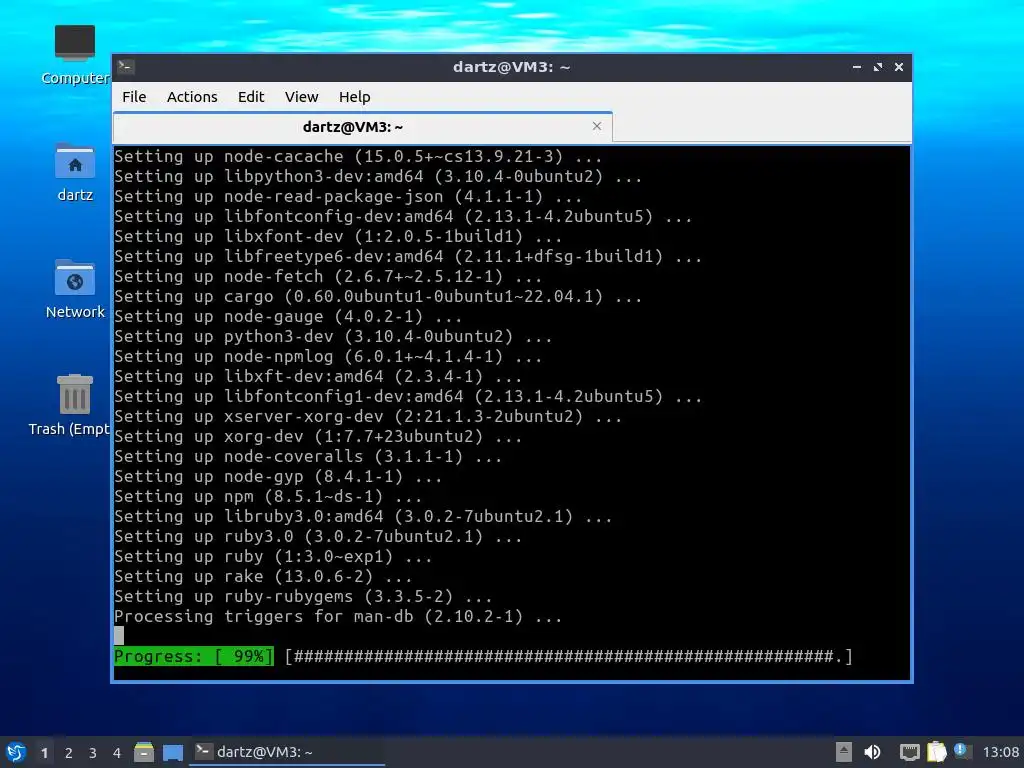
Task: Click the 'Setting up ruby-rubygems' line
Action: pyautogui.click(x=303, y=596)
